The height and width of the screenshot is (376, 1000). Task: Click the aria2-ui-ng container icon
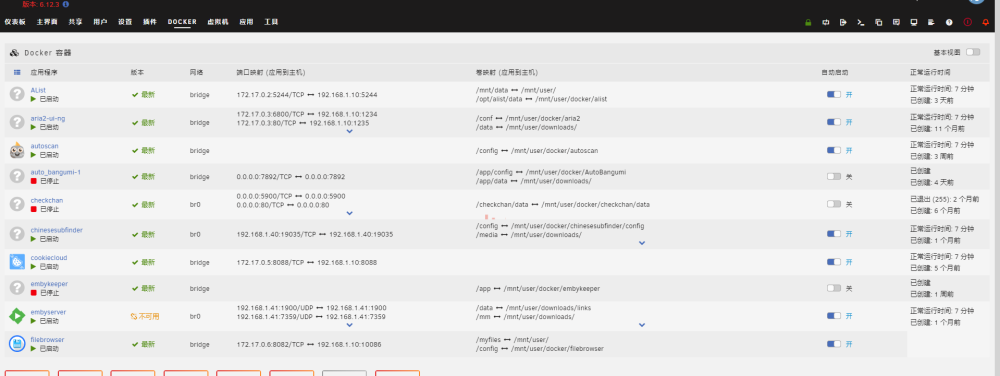17,122
